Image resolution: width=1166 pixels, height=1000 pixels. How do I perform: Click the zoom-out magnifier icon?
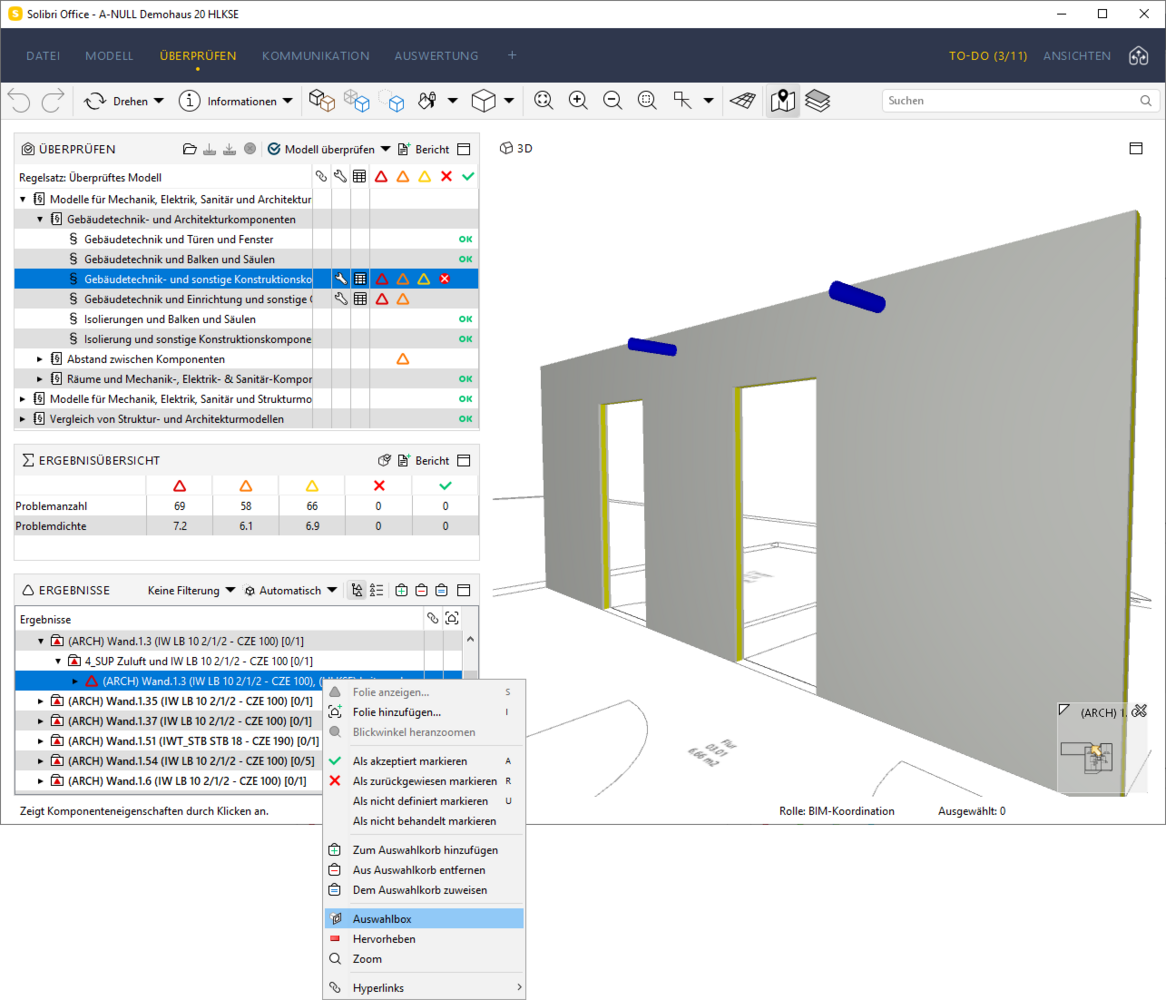[612, 100]
